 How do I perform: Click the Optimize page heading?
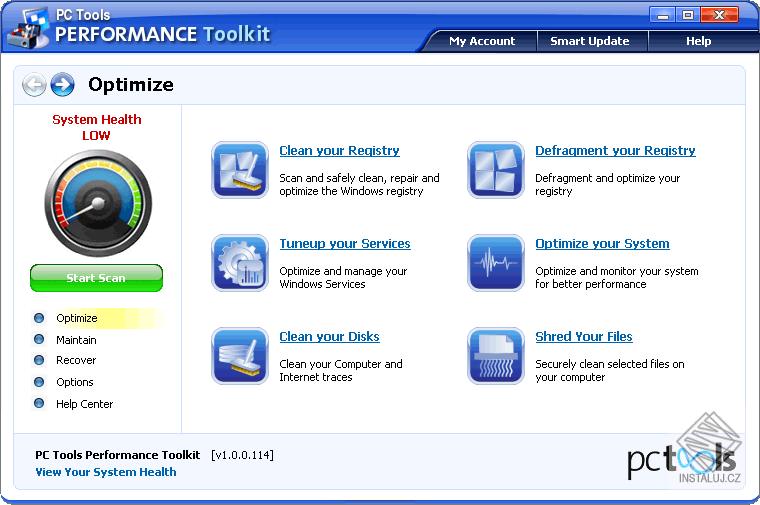pyautogui.click(x=130, y=85)
